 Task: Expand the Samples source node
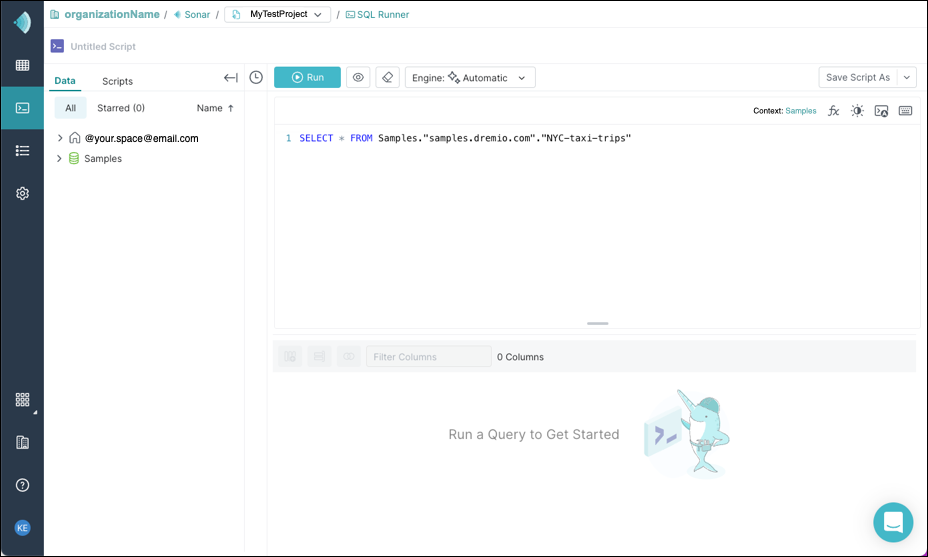59,158
